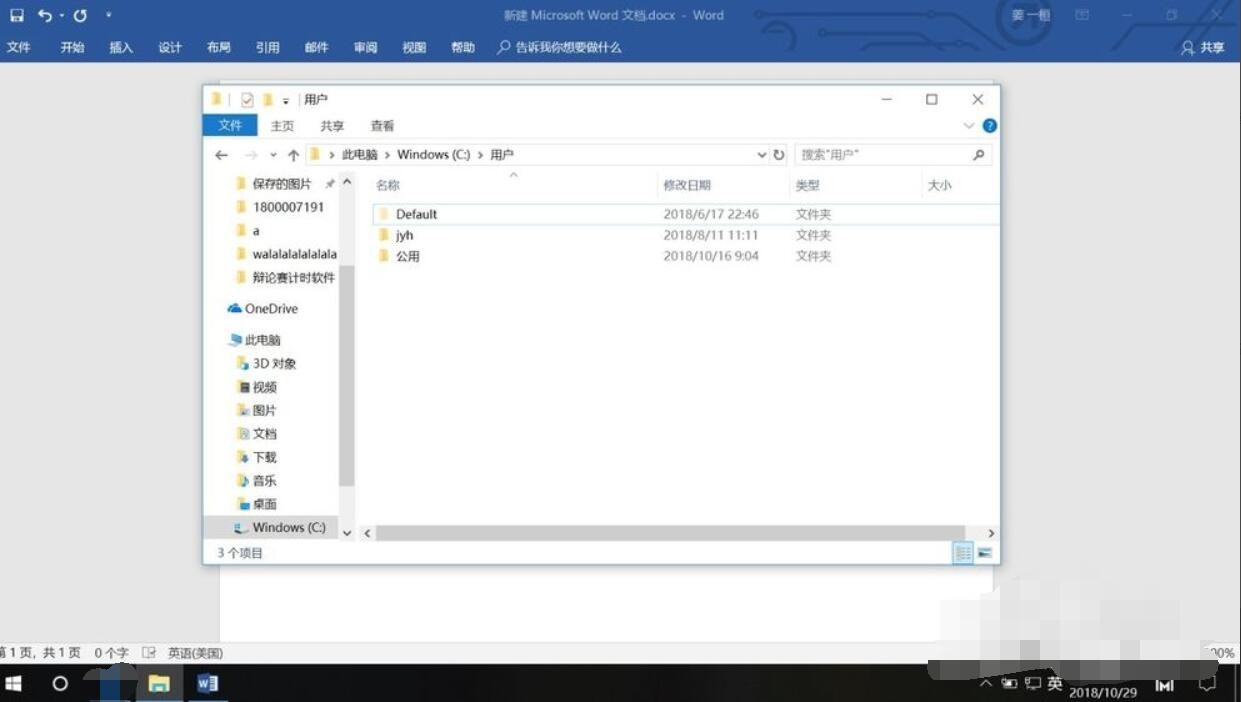Image resolution: width=1241 pixels, height=702 pixels.
Task: Click the Refresh icon beside the address bar
Action: coord(779,155)
